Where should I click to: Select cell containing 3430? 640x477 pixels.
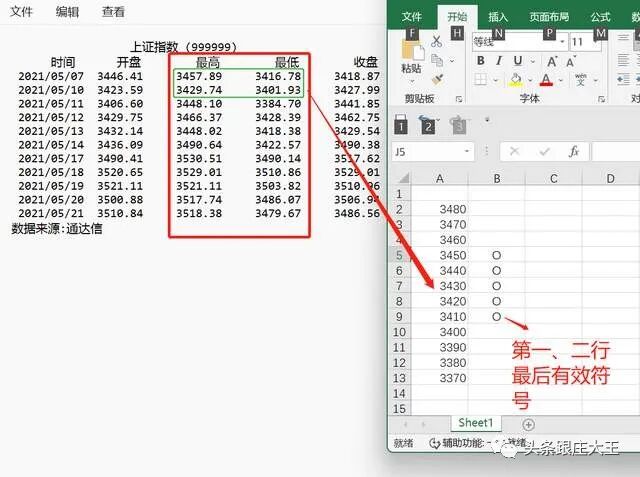point(440,286)
